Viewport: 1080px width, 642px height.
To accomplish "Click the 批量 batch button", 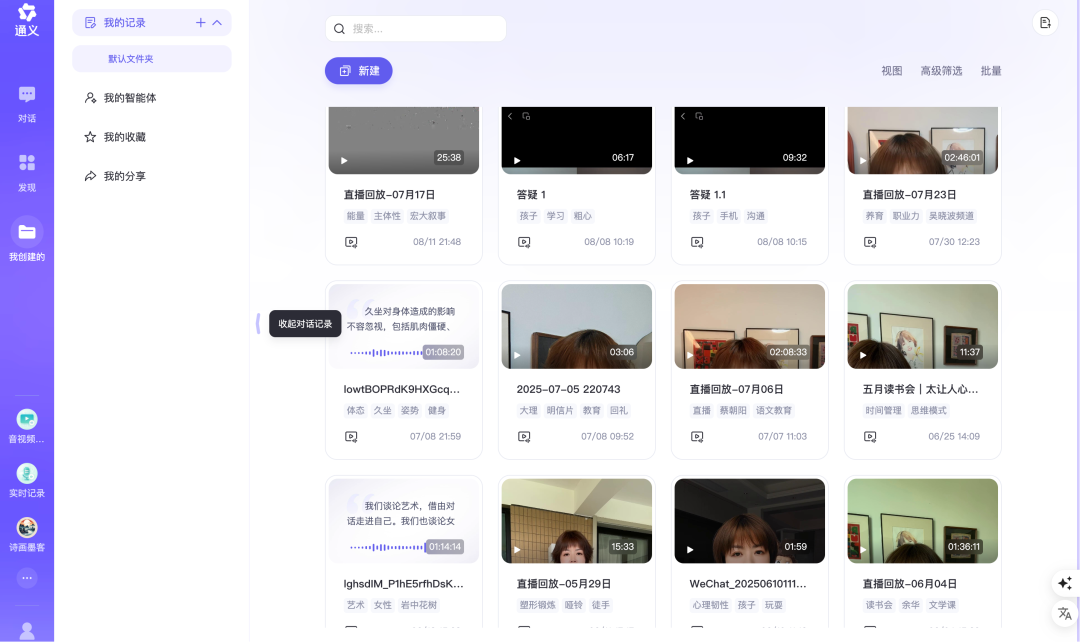I will (990, 71).
